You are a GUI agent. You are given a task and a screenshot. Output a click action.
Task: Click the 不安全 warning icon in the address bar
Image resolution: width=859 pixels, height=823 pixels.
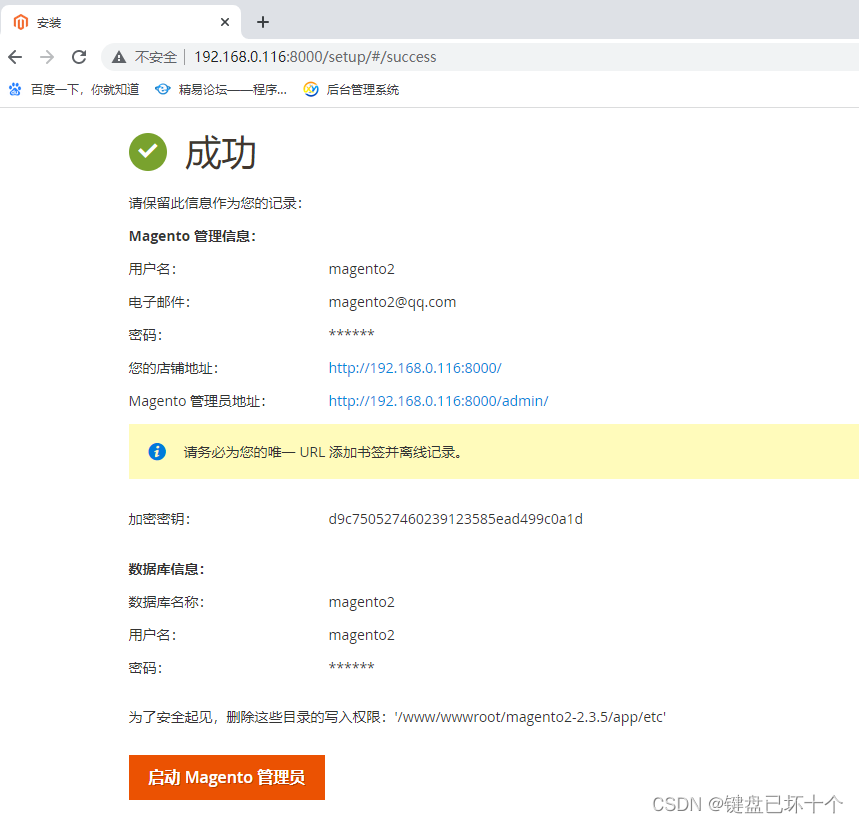pyautogui.click(x=119, y=57)
